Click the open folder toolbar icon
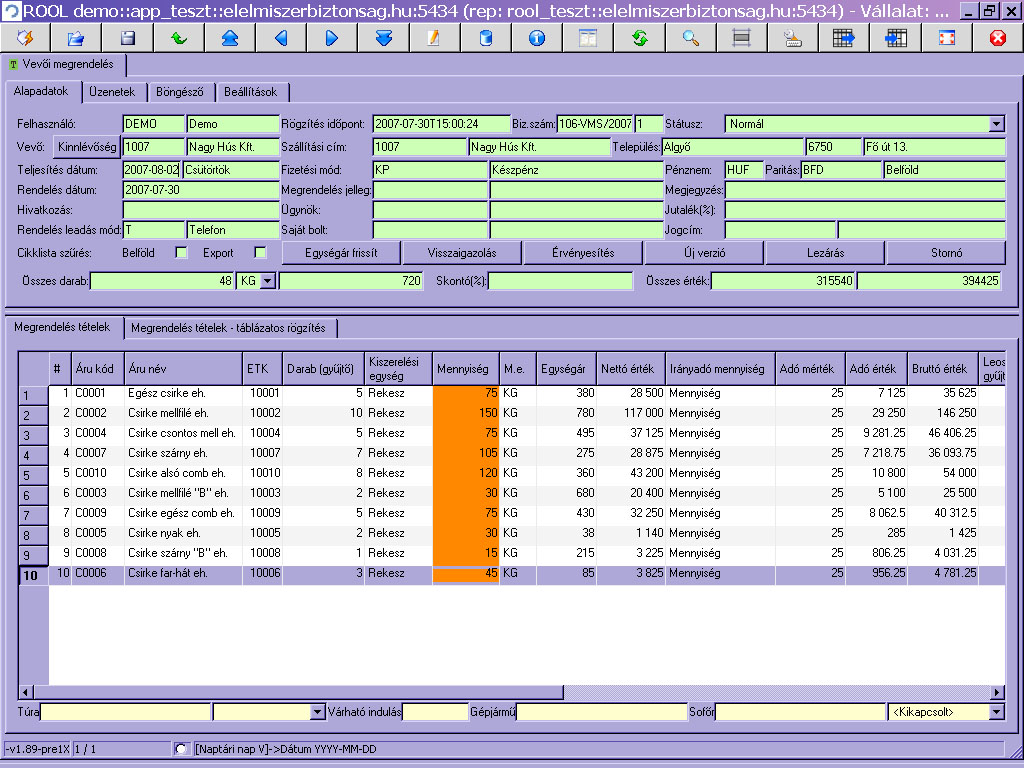The width and height of the screenshot is (1024, 768). point(76,38)
